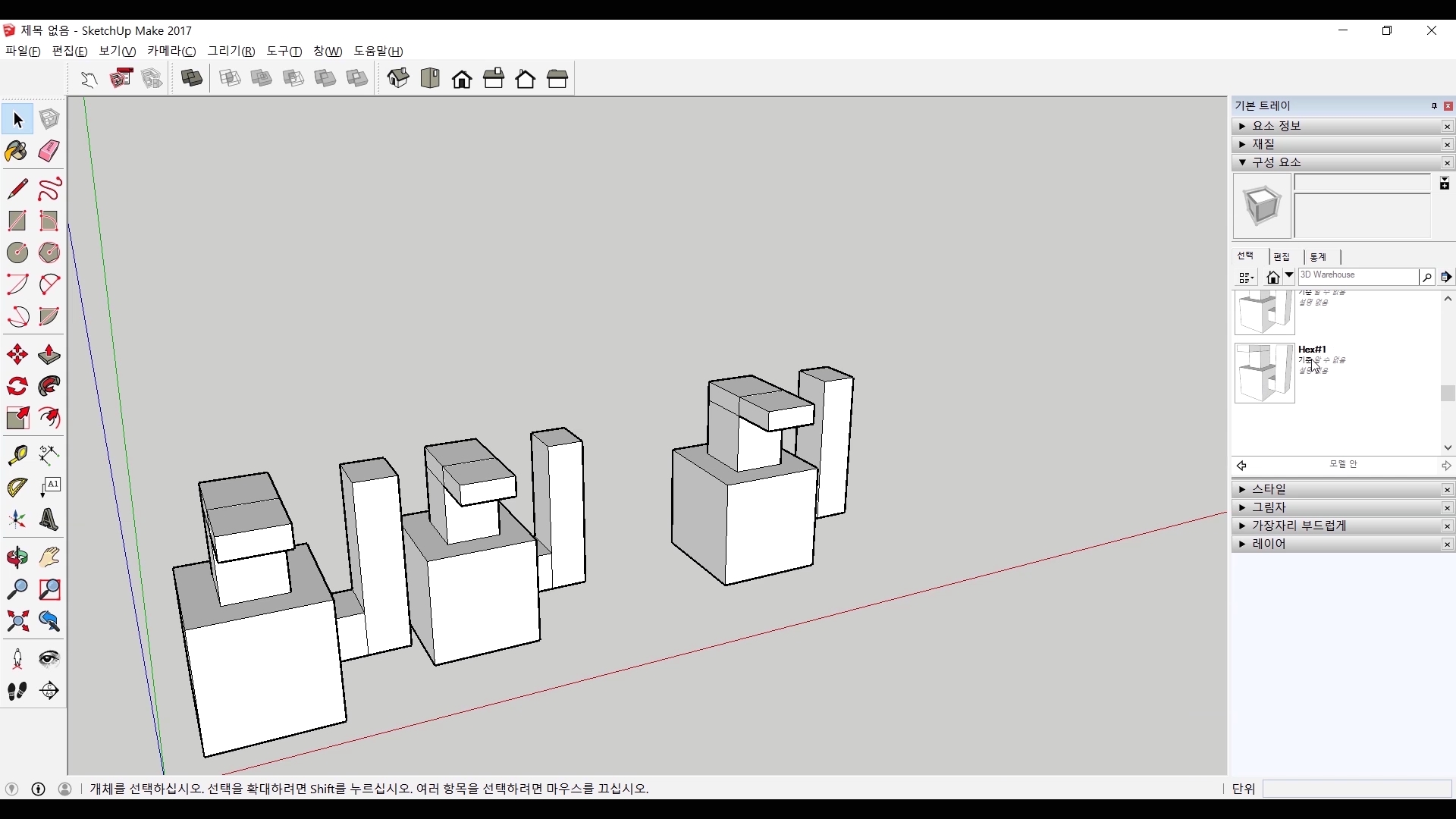This screenshot has width=1456, height=819.
Task: Pin the default tray panel
Action: pos(1434,106)
